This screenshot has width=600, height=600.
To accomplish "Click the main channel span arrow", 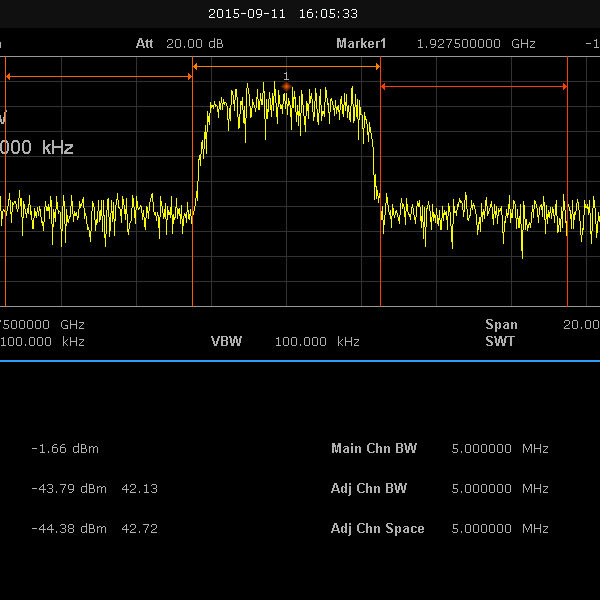I will point(286,66).
